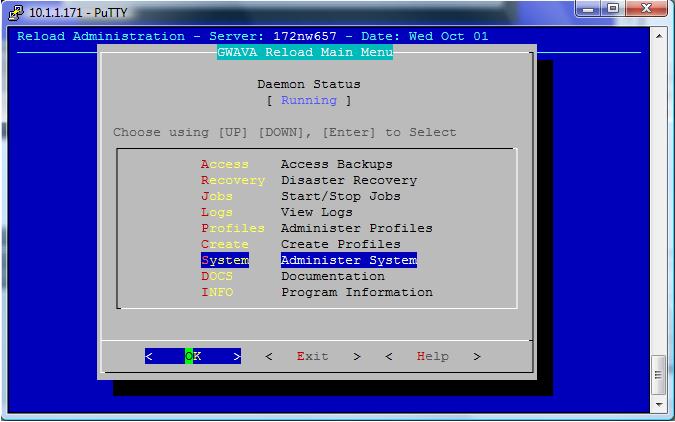Click the 'Disaster Recovery' description
Image resolution: width=675 pixels, height=422 pixels.
(349, 180)
